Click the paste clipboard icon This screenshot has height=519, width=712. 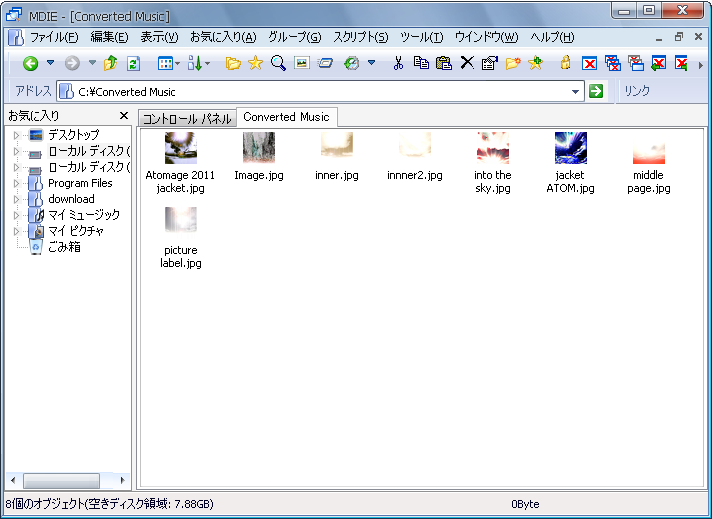[443, 63]
